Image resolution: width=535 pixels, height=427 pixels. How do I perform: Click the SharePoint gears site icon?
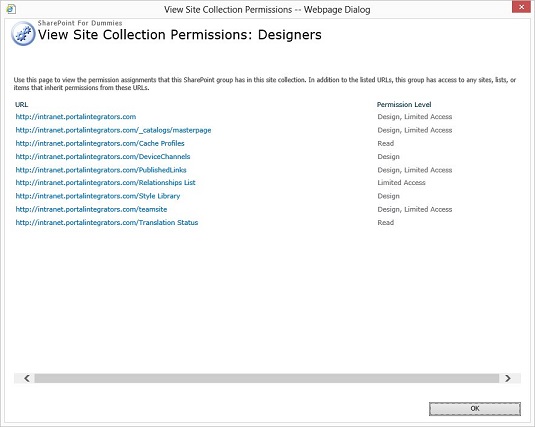click(23, 33)
